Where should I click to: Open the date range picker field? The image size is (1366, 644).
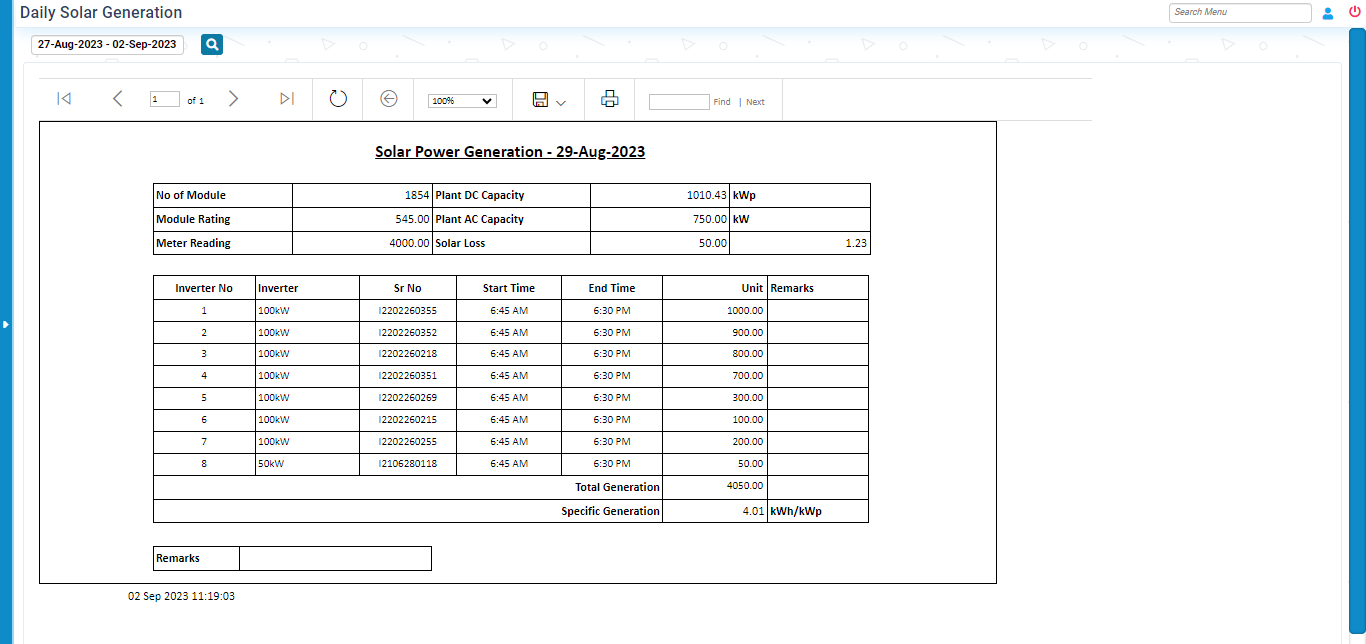(107, 44)
